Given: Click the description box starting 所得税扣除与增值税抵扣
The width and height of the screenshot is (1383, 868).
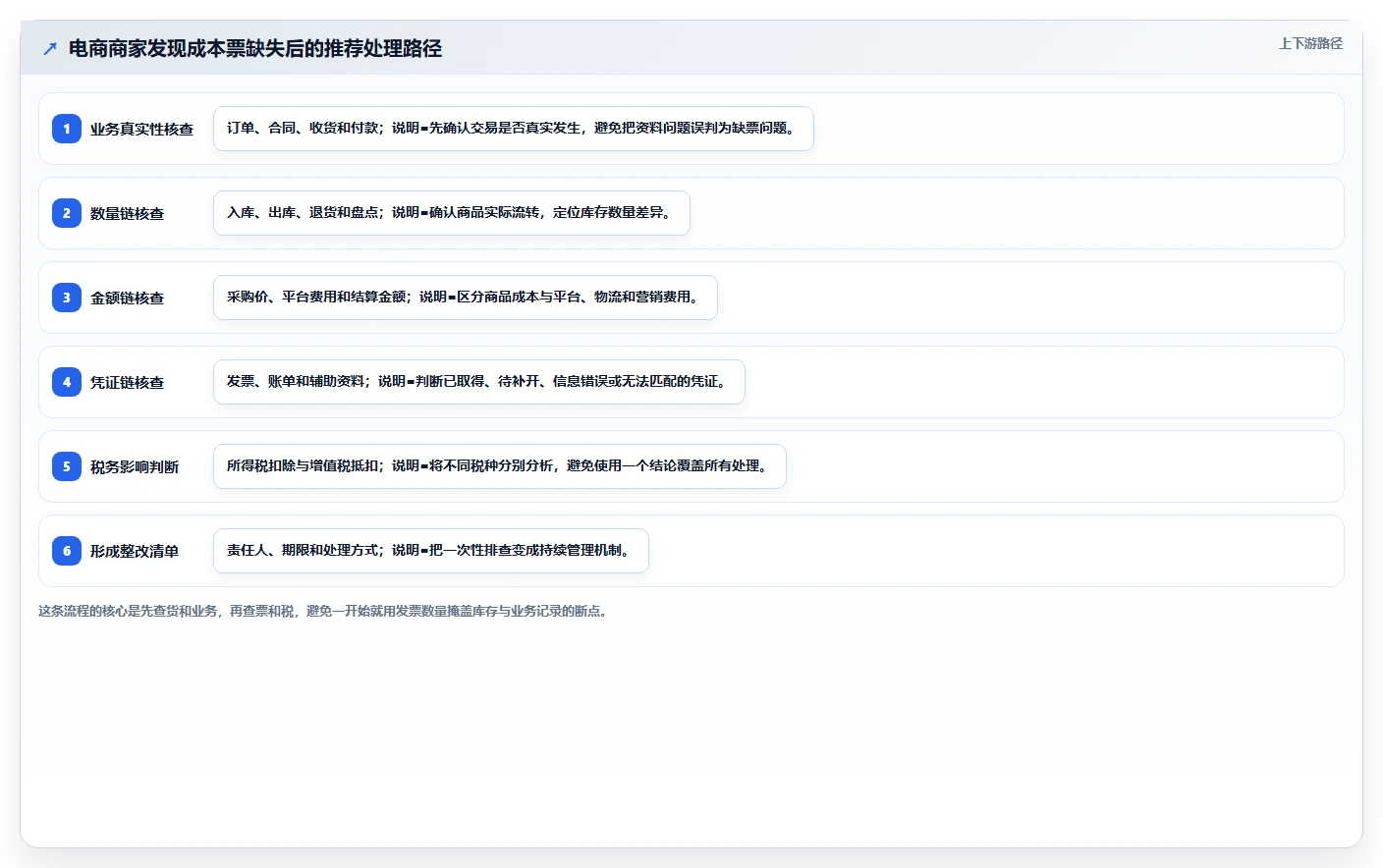Looking at the screenshot, I should [500, 466].
